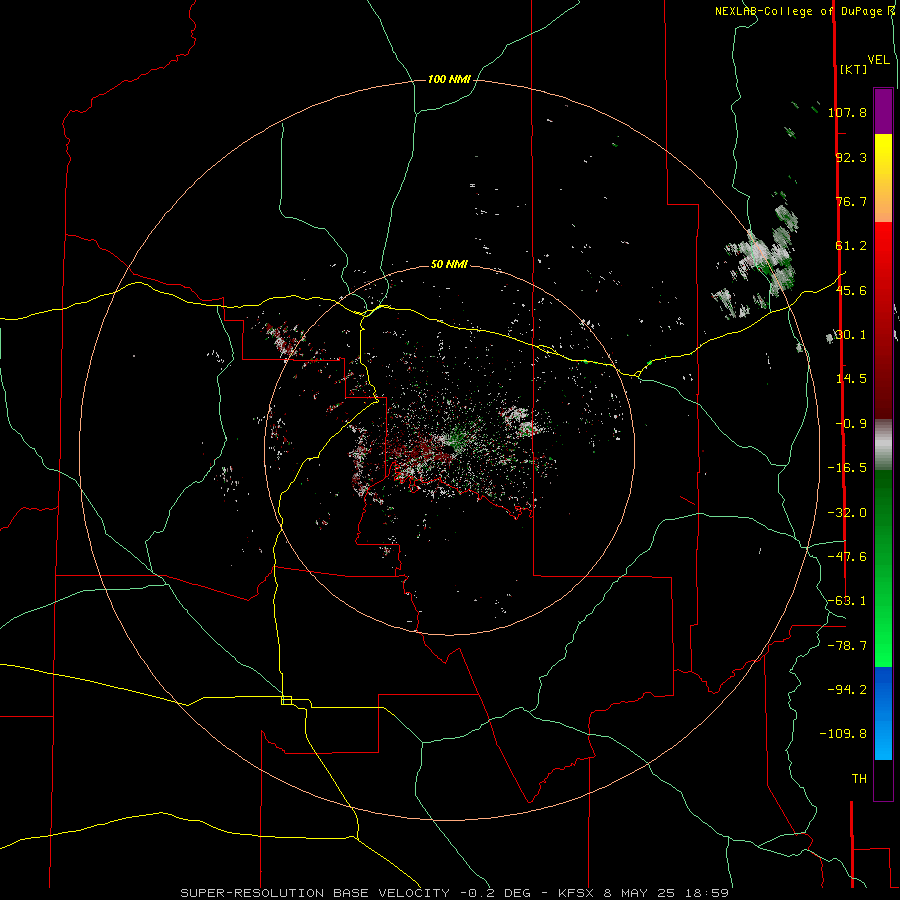Image resolution: width=900 pixels, height=900 pixels.
Task: Select the -94.2 value on velocity scale
Action: (847, 690)
